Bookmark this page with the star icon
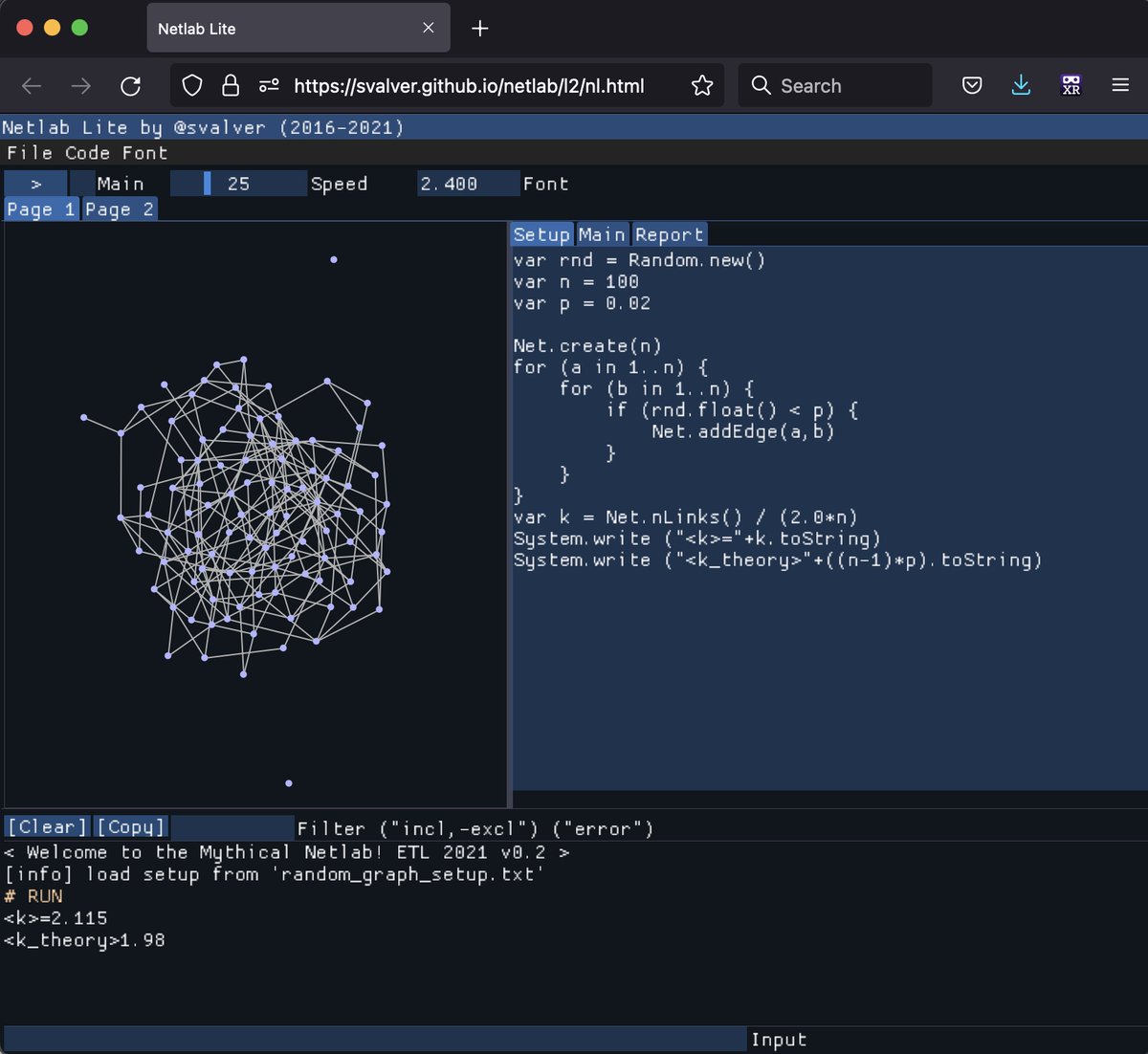Viewport: 1148px width, 1054px height. point(702,86)
